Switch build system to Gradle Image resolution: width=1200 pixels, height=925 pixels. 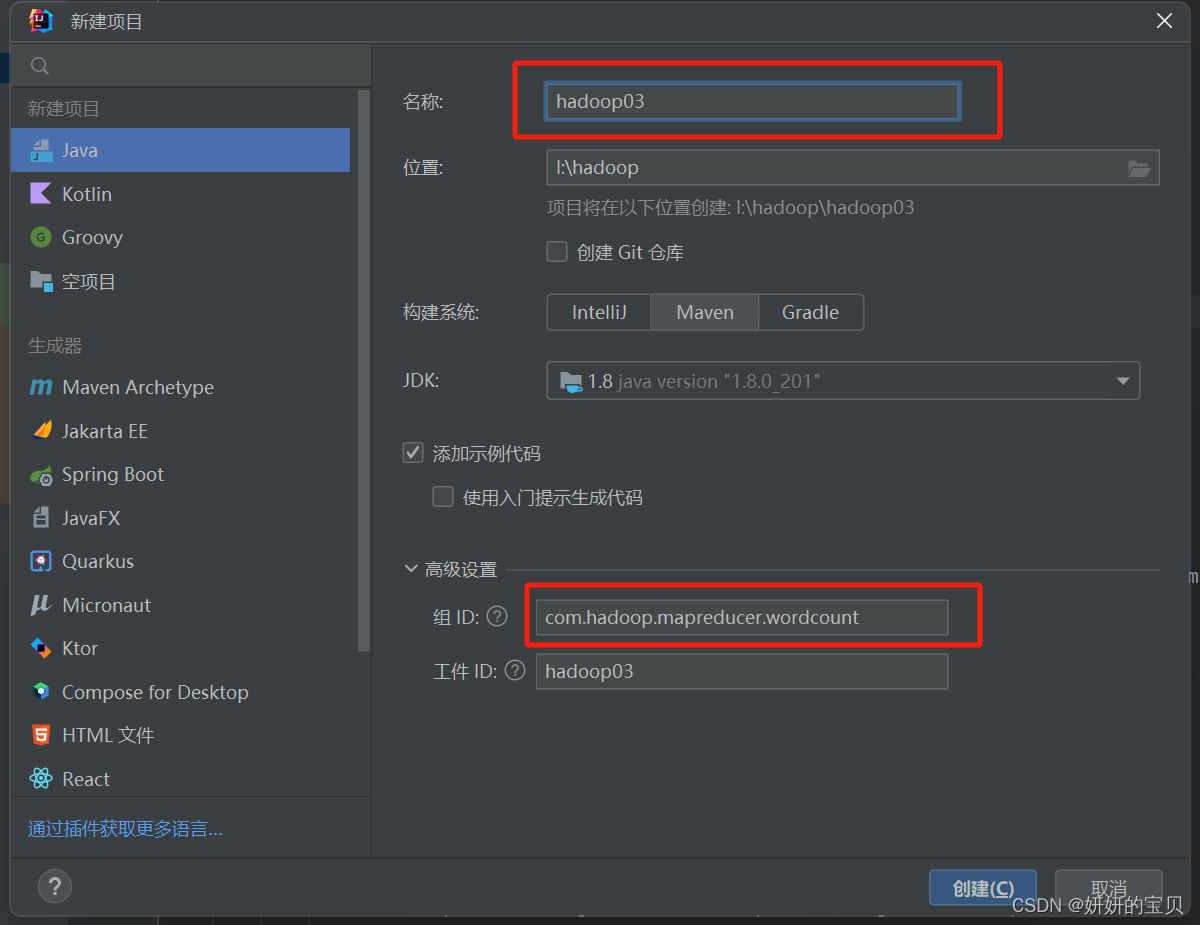[x=810, y=312]
